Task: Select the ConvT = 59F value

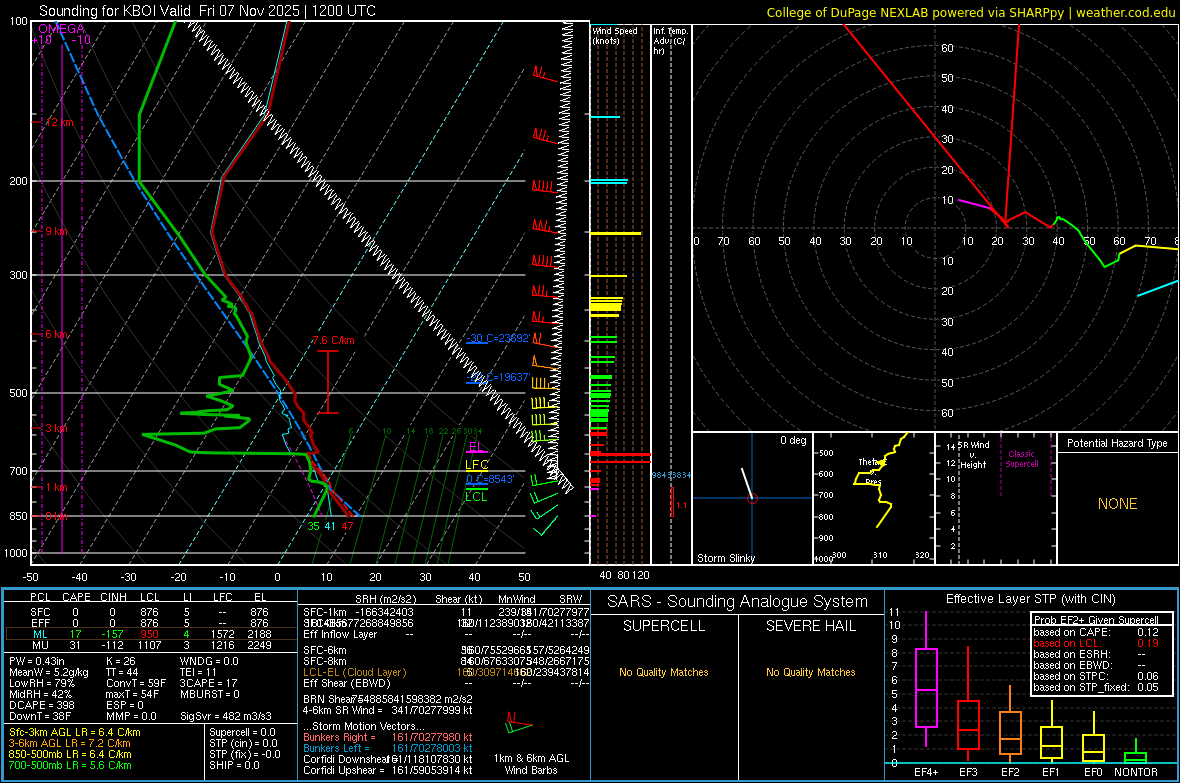Action: [136, 683]
